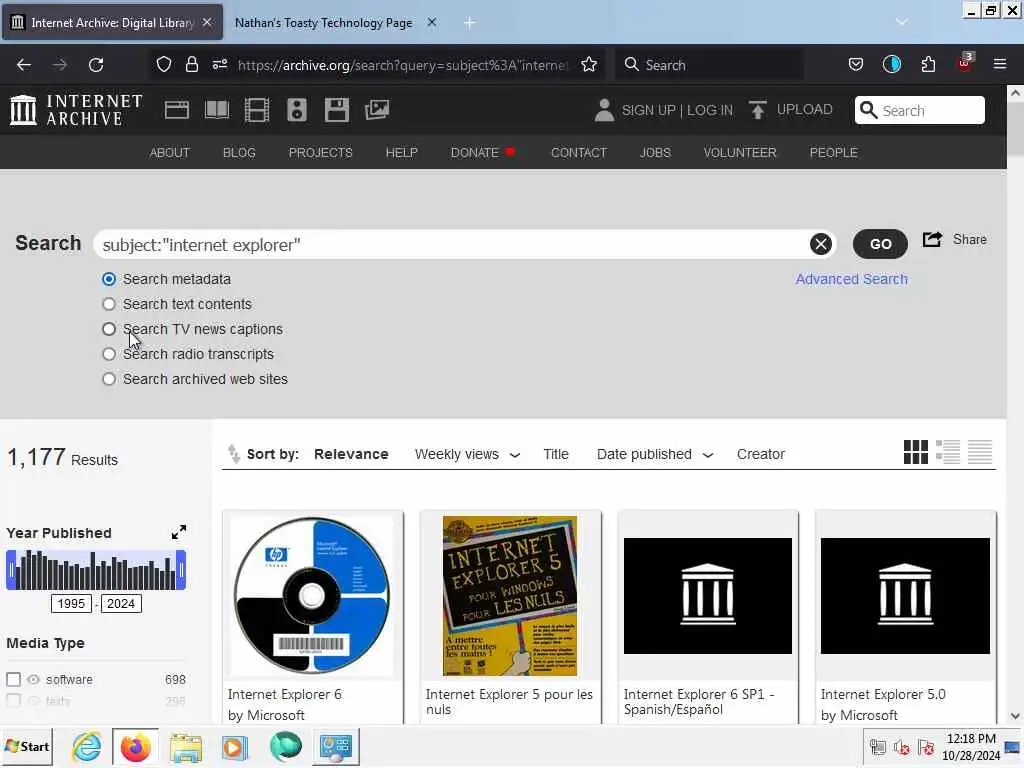Viewport: 1024px width, 768px height.
Task: Open the Texts book icon
Action: (217, 110)
